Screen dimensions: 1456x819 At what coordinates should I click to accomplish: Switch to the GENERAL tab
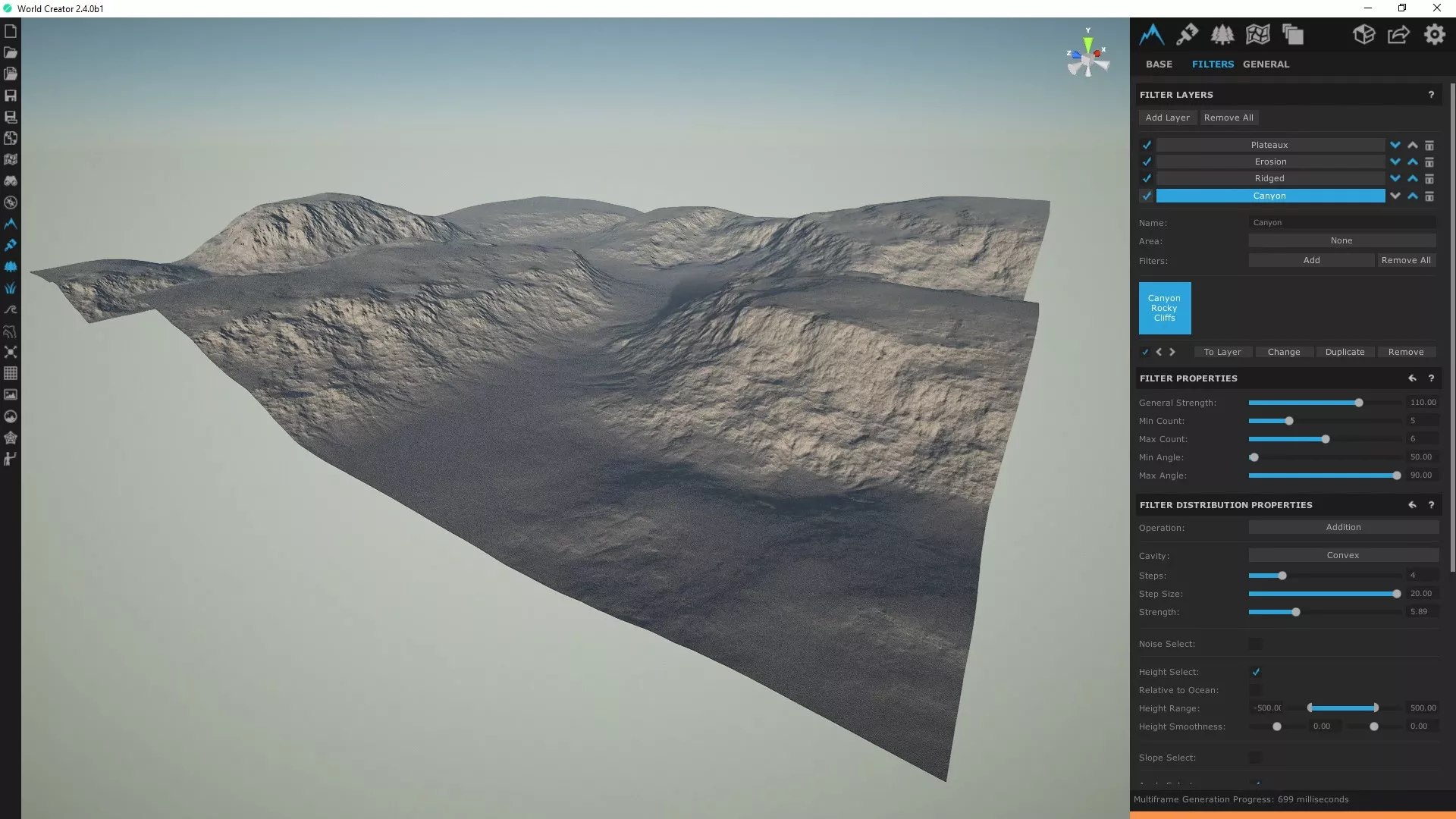coord(1266,64)
